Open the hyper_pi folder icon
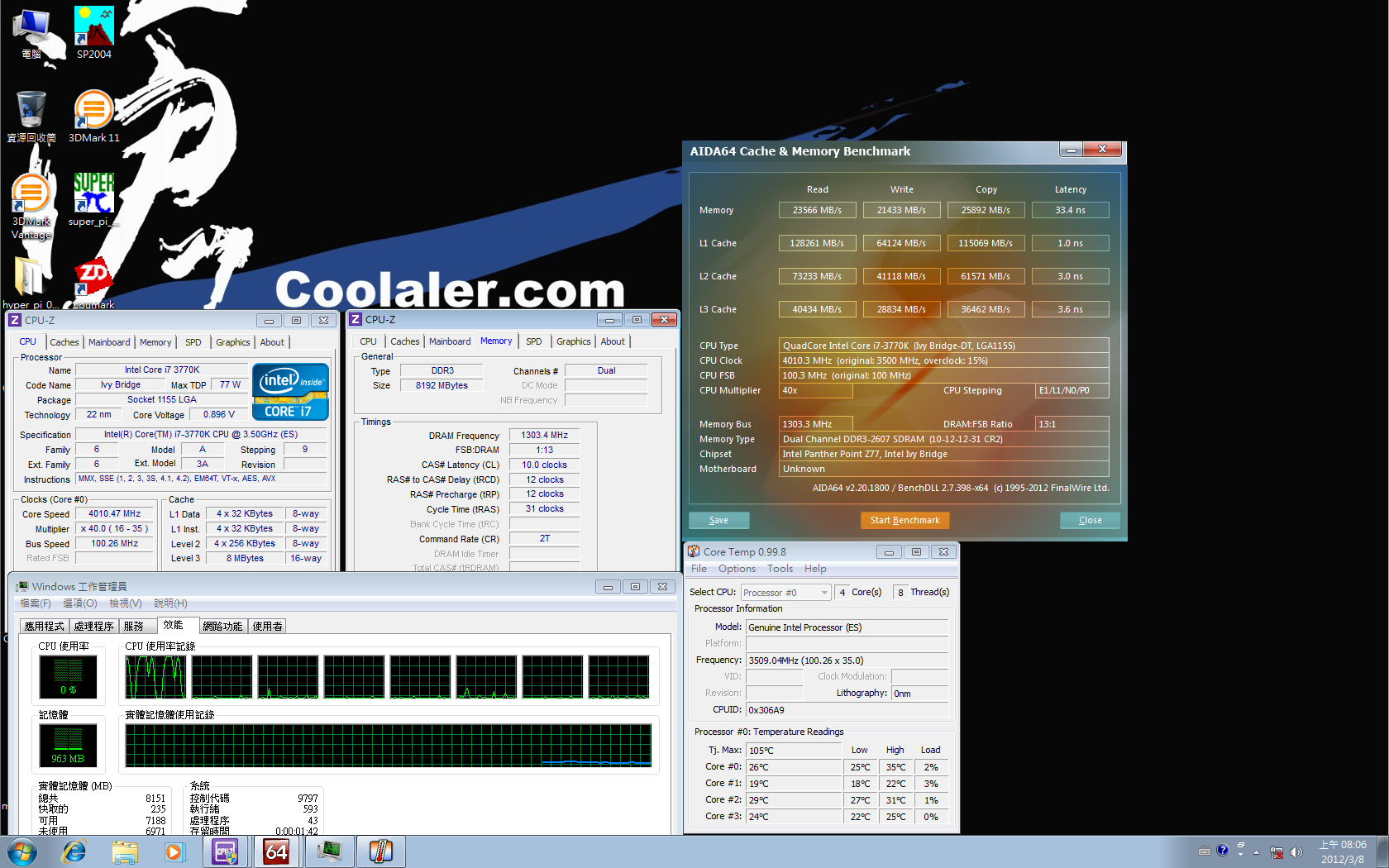The width and height of the screenshot is (1389, 868). 31,283
